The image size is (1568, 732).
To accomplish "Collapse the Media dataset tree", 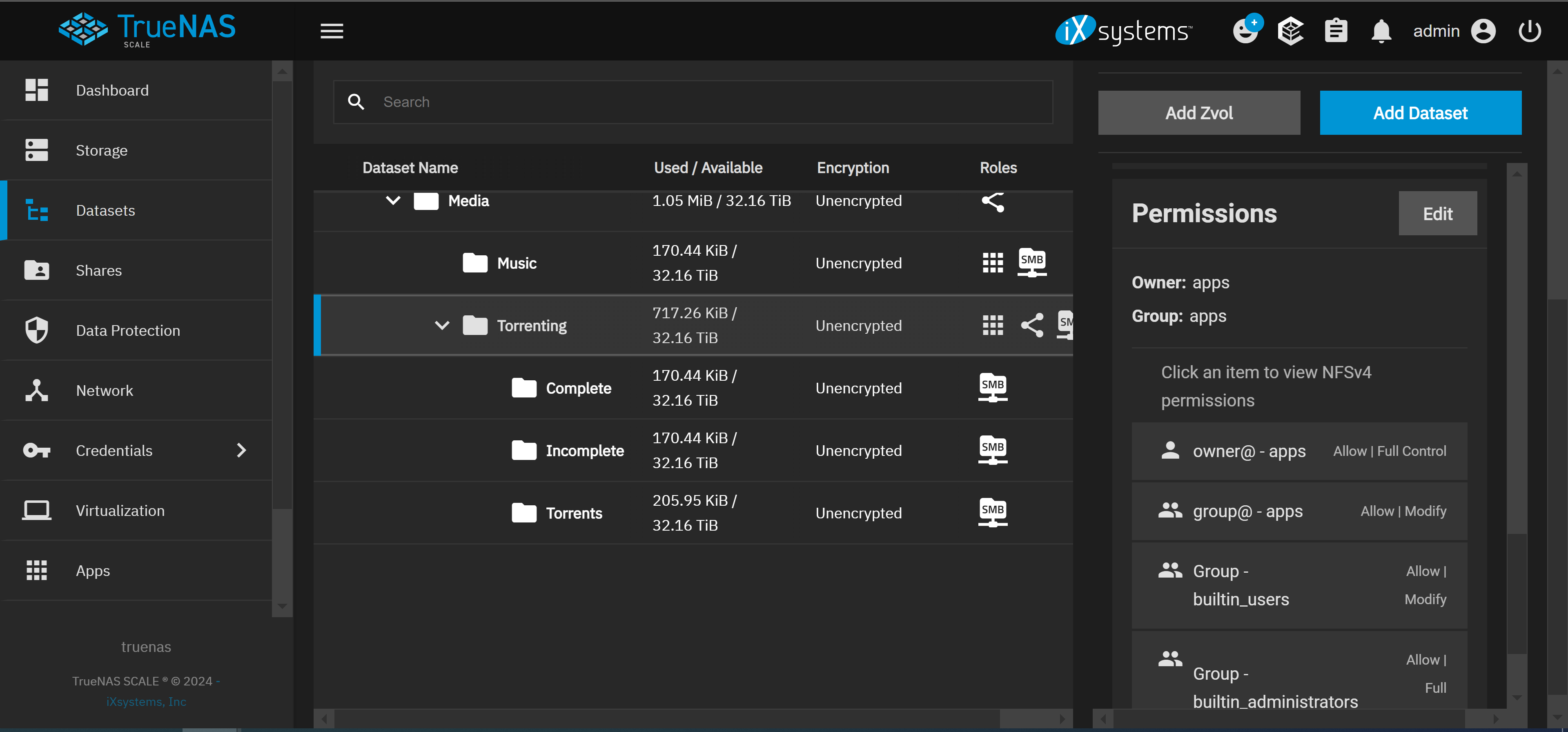I will (x=392, y=200).
